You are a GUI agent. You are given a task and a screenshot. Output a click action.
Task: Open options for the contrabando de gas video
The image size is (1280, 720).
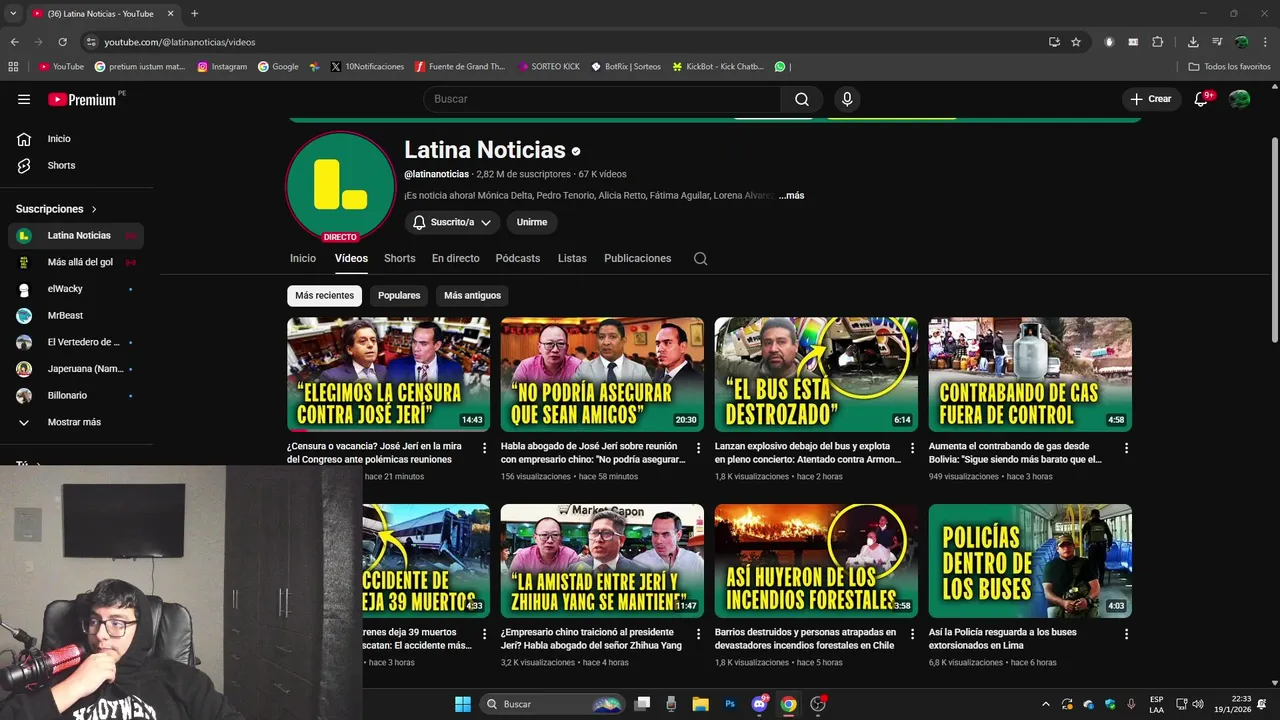click(x=1126, y=448)
